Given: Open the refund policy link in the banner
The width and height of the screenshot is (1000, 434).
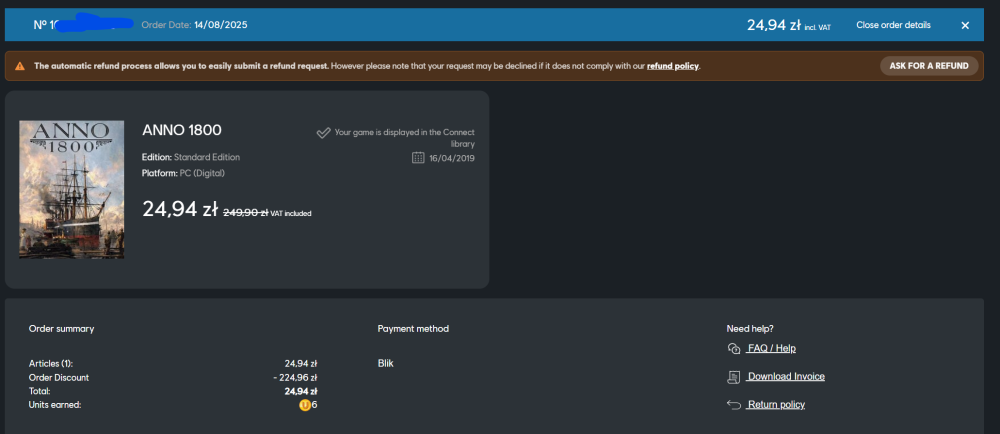Looking at the screenshot, I should coord(673,66).
